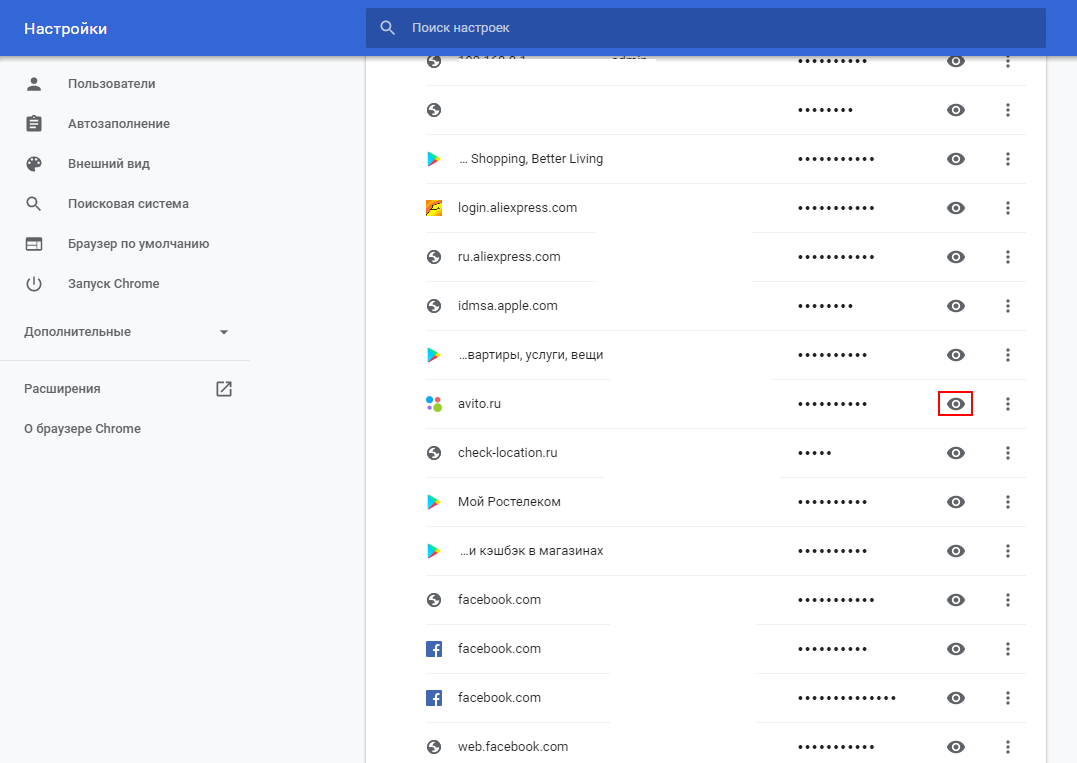Click the avito.ru site favicon
This screenshot has width=1077, height=763.
tap(434, 404)
